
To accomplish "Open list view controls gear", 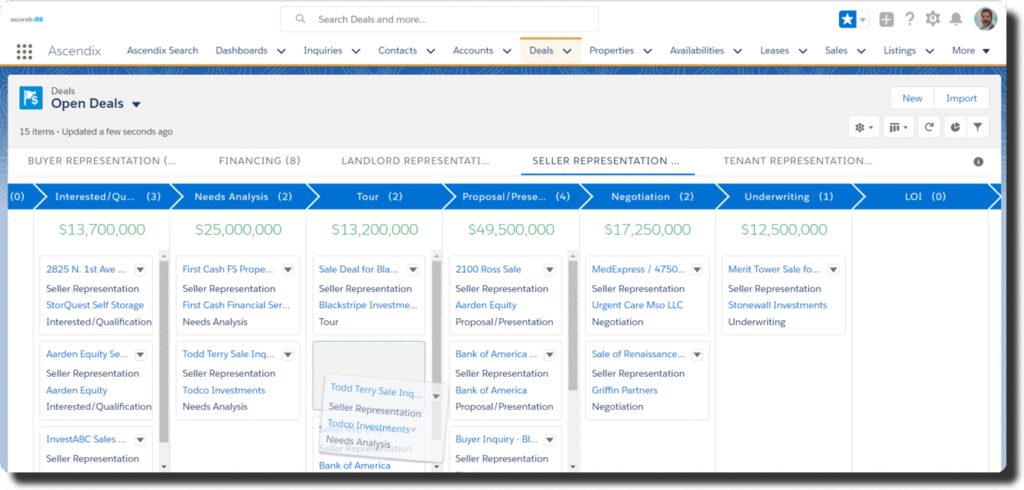I will [864, 127].
